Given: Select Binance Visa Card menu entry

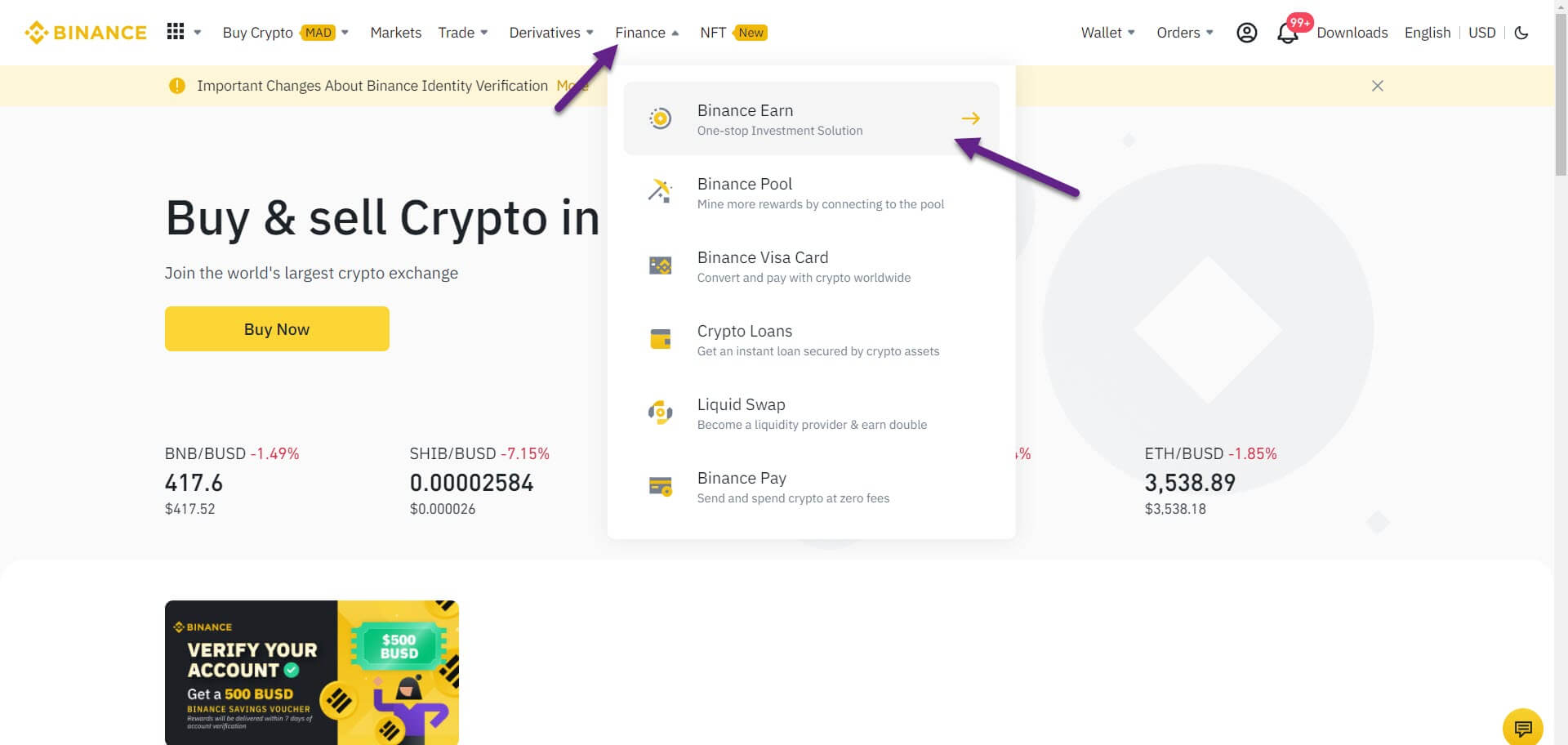Looking at the screenshot, I should [x=811, y=265].
